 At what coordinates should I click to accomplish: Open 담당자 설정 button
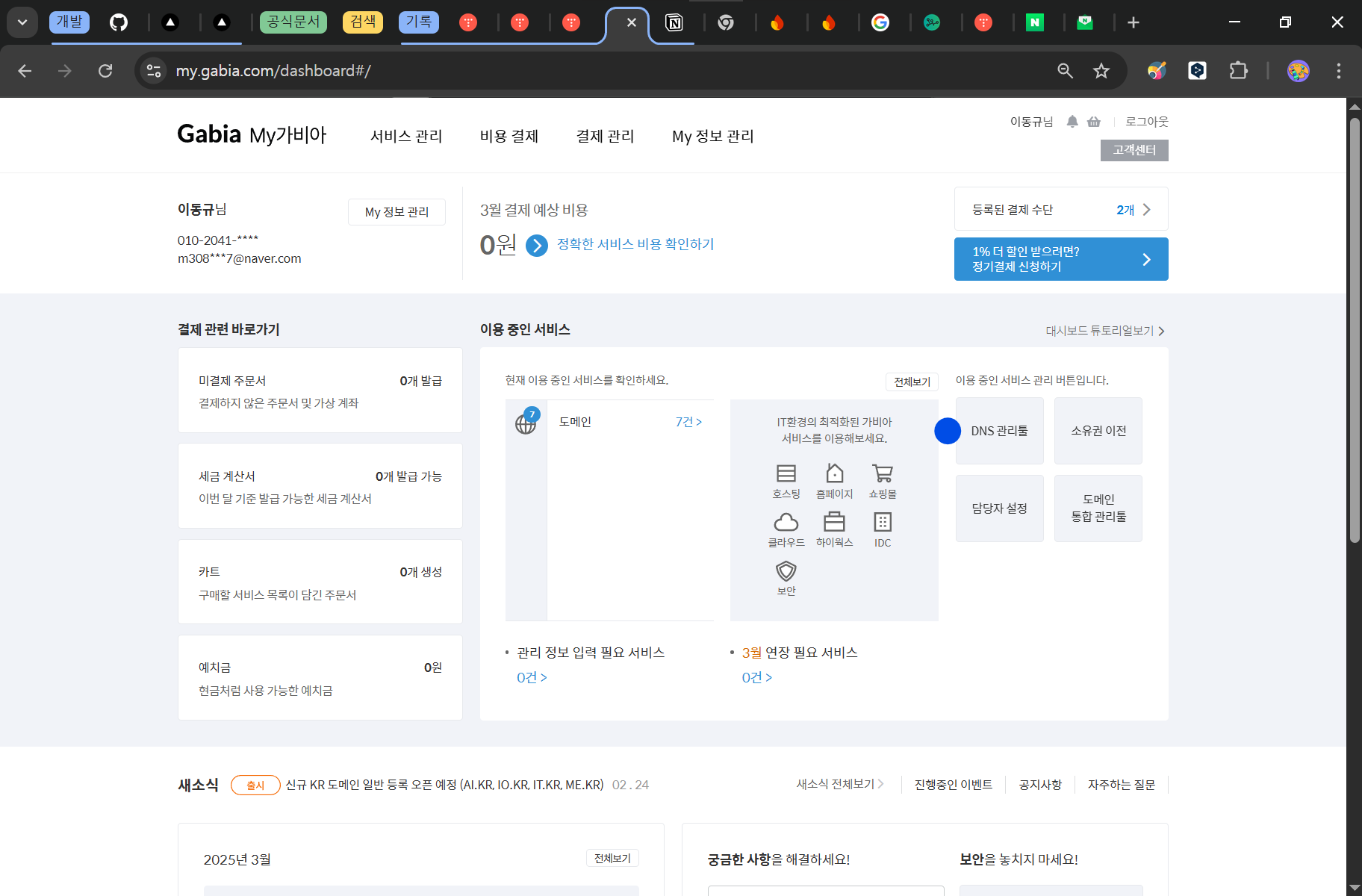[x=999, y=508]
